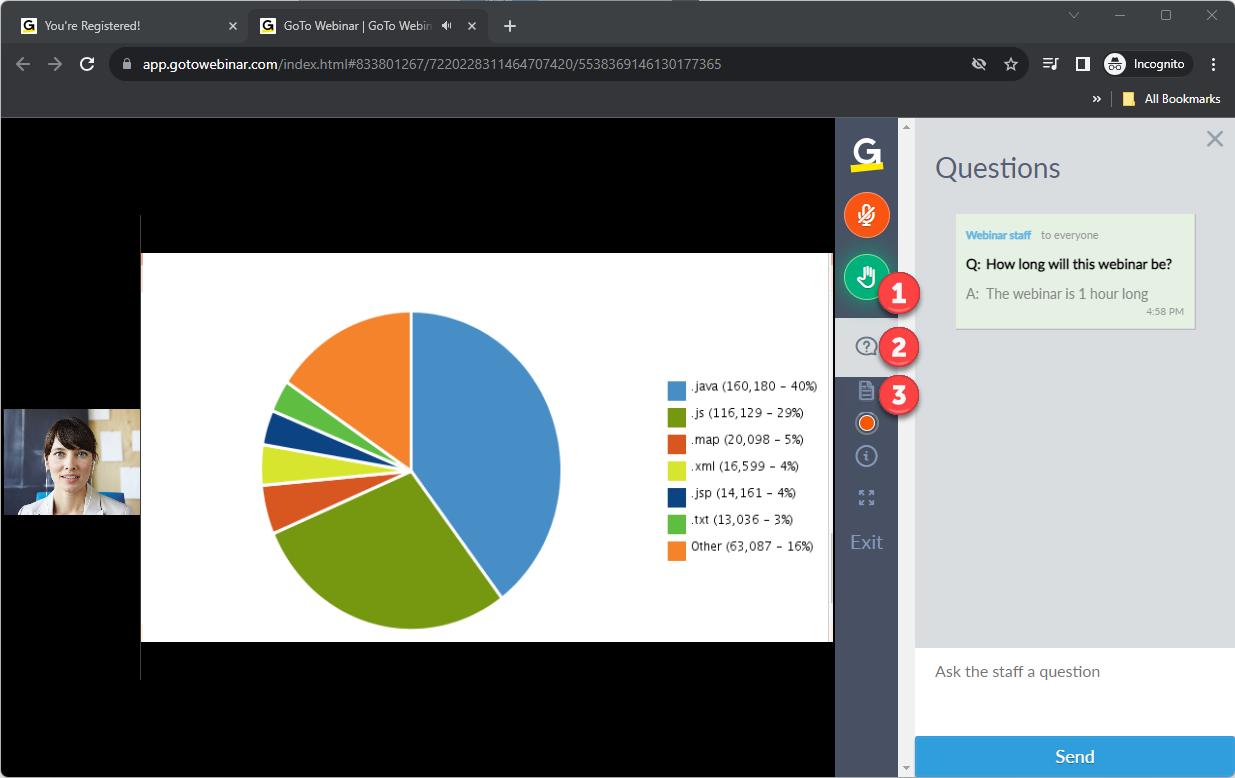The image size is (1235, 778).
Task: Bookmark this page with the star icon
Action: (1011, 64)
